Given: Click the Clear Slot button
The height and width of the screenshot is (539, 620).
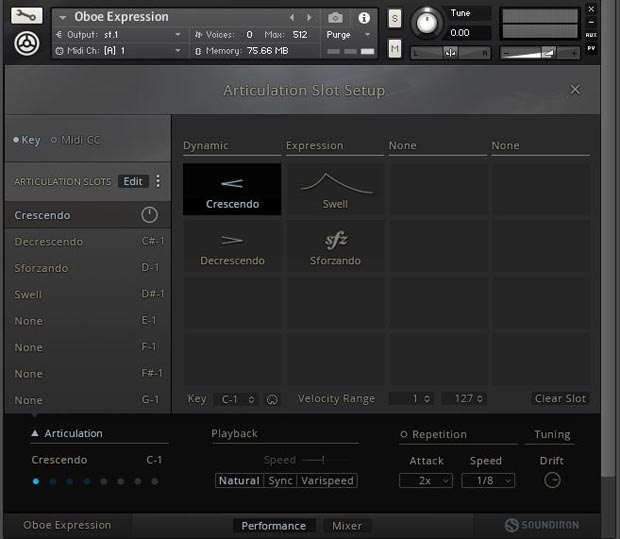Looking at the screenshot, I should click(560, 399).
